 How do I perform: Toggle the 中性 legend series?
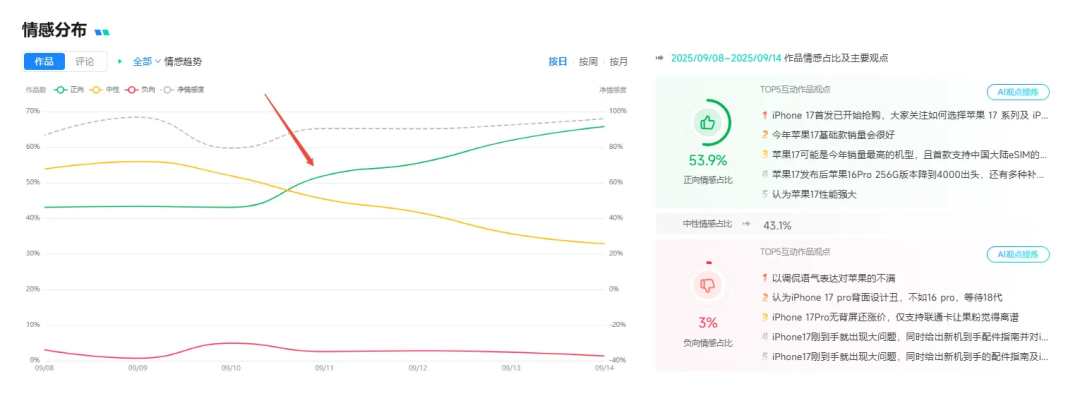click(104, 90)
